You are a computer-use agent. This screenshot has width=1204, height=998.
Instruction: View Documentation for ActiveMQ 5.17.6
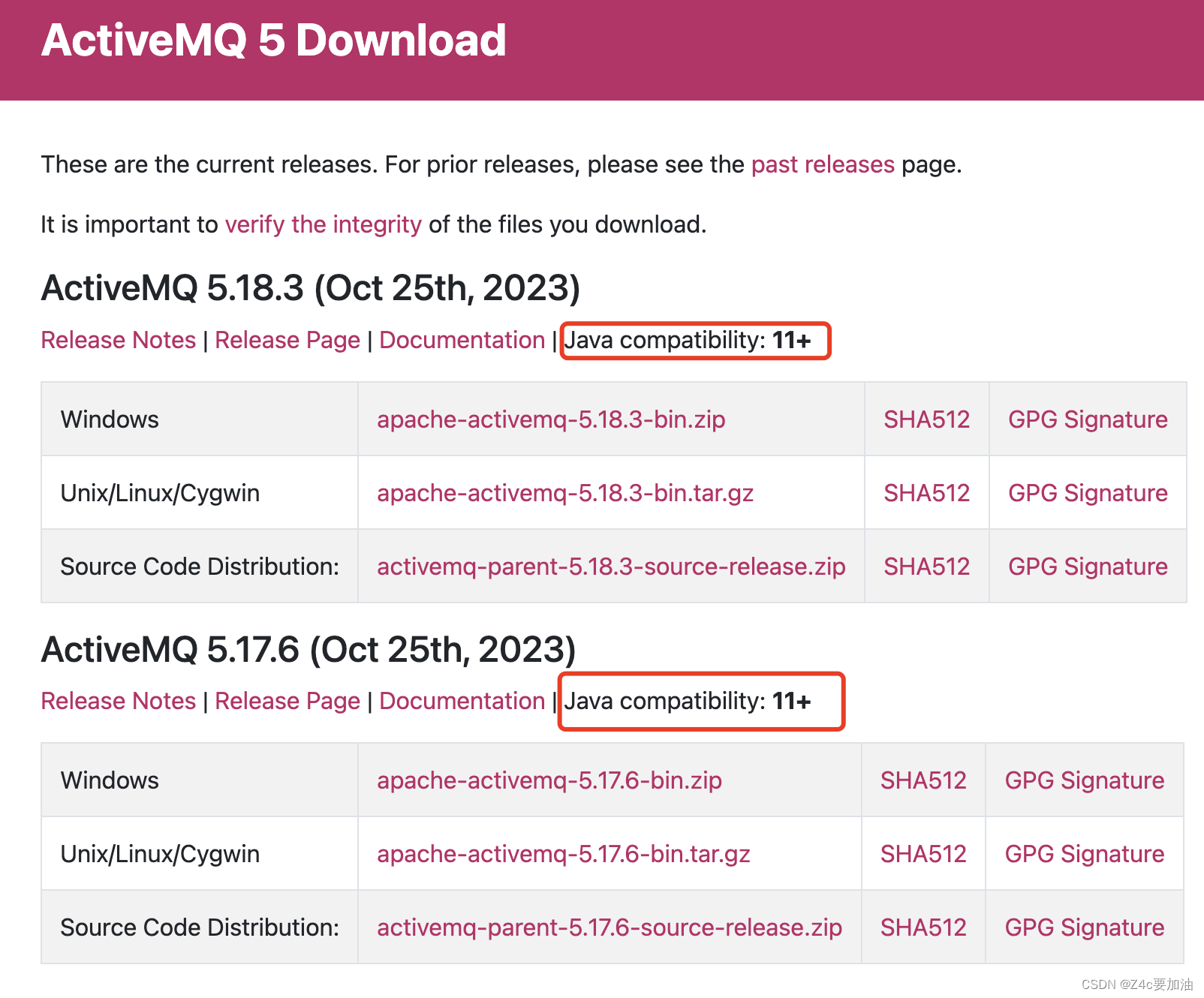[462, 702]
